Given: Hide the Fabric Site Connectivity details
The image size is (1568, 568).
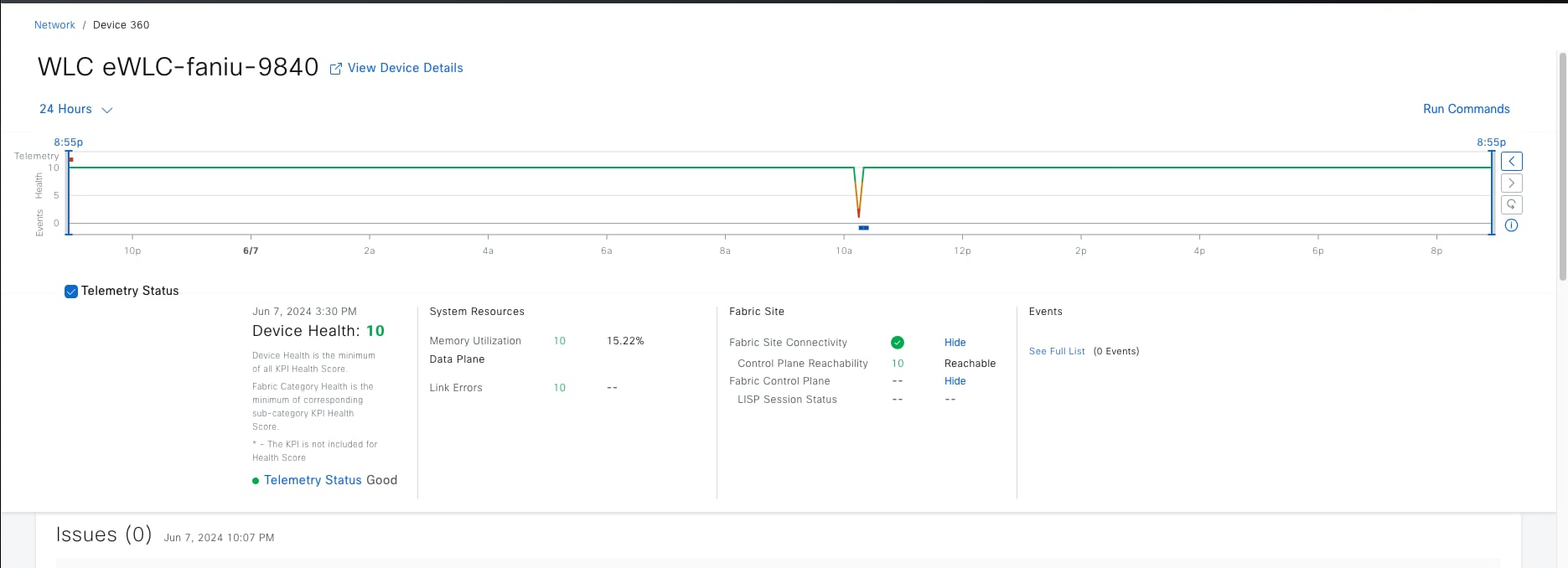Looking at the screenshot, I should tap(955, 343).
